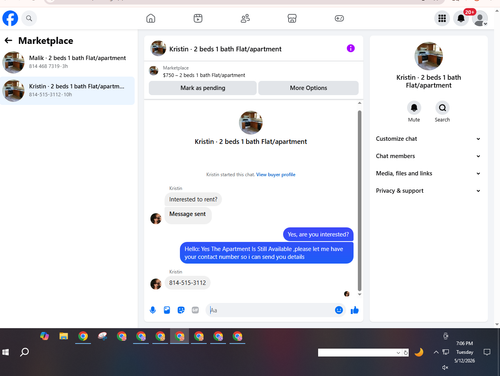The image size is (500, 376).
Task: Open Windows taskbar search
Action: point(24,352)
